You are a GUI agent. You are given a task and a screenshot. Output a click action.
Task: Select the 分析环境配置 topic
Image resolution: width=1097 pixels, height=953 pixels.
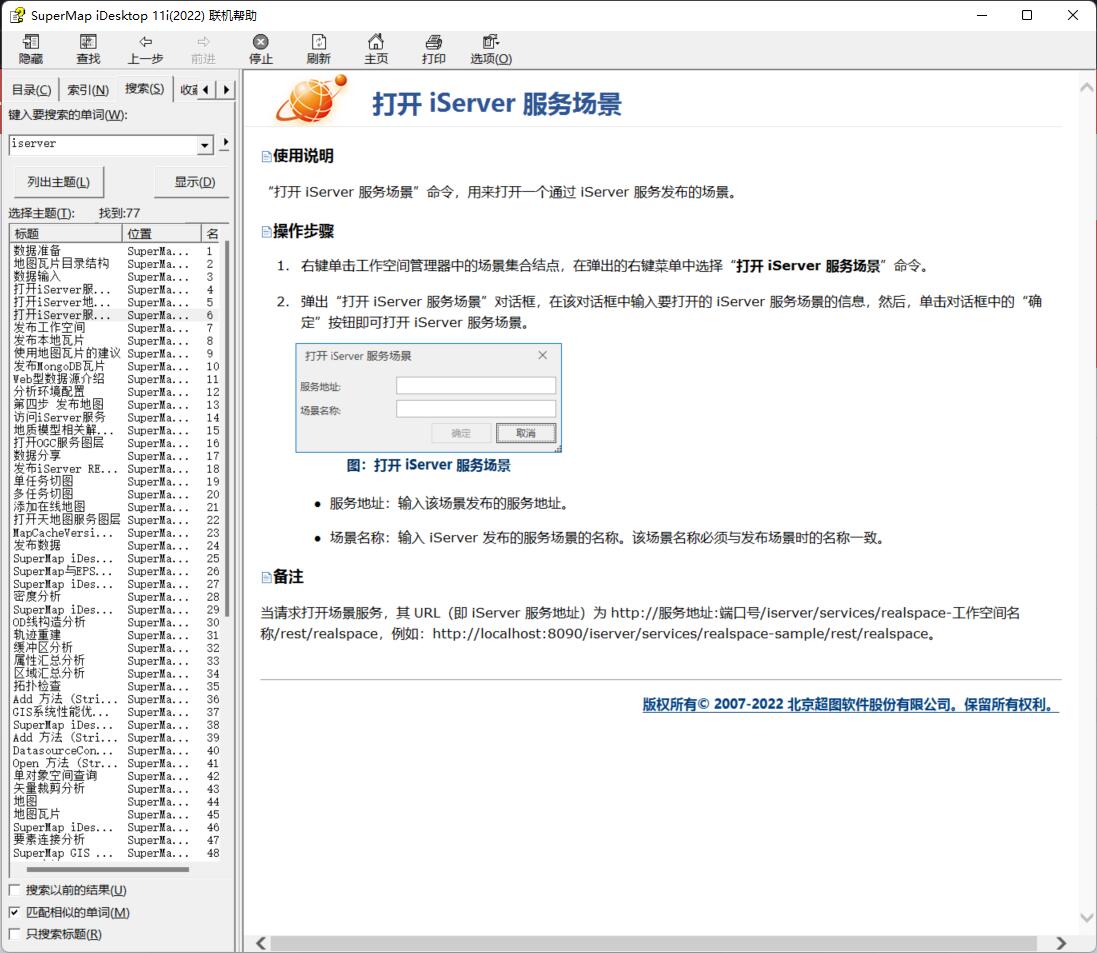pyautogui.click(x=49, y=391)
